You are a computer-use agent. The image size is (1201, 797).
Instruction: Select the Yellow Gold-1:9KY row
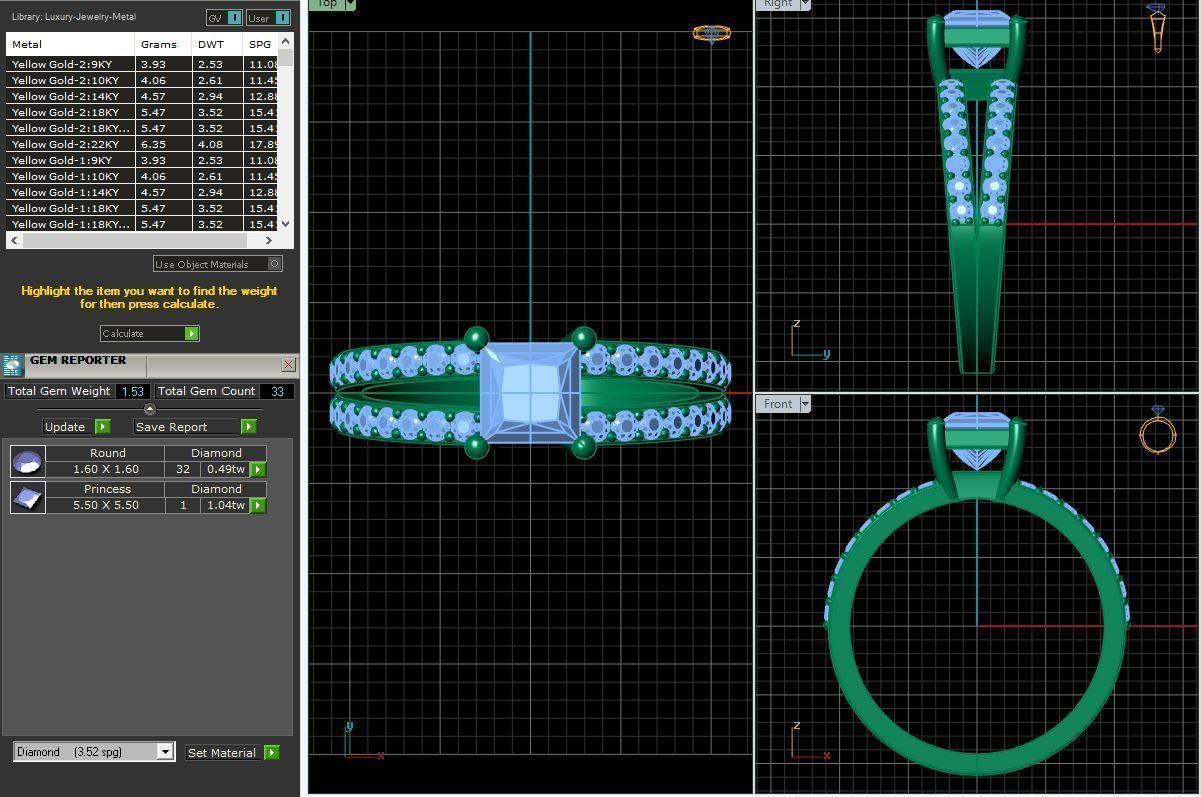144,160
